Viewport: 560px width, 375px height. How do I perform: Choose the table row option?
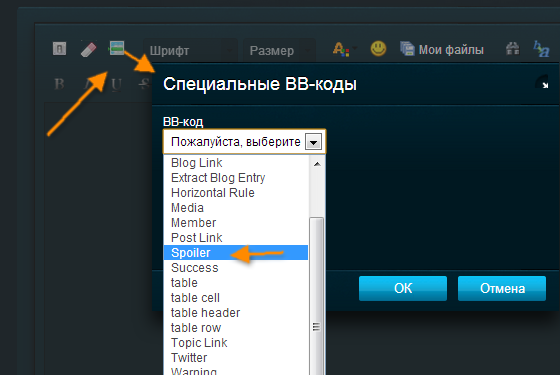pyautogui.click(x=236, y=328)
